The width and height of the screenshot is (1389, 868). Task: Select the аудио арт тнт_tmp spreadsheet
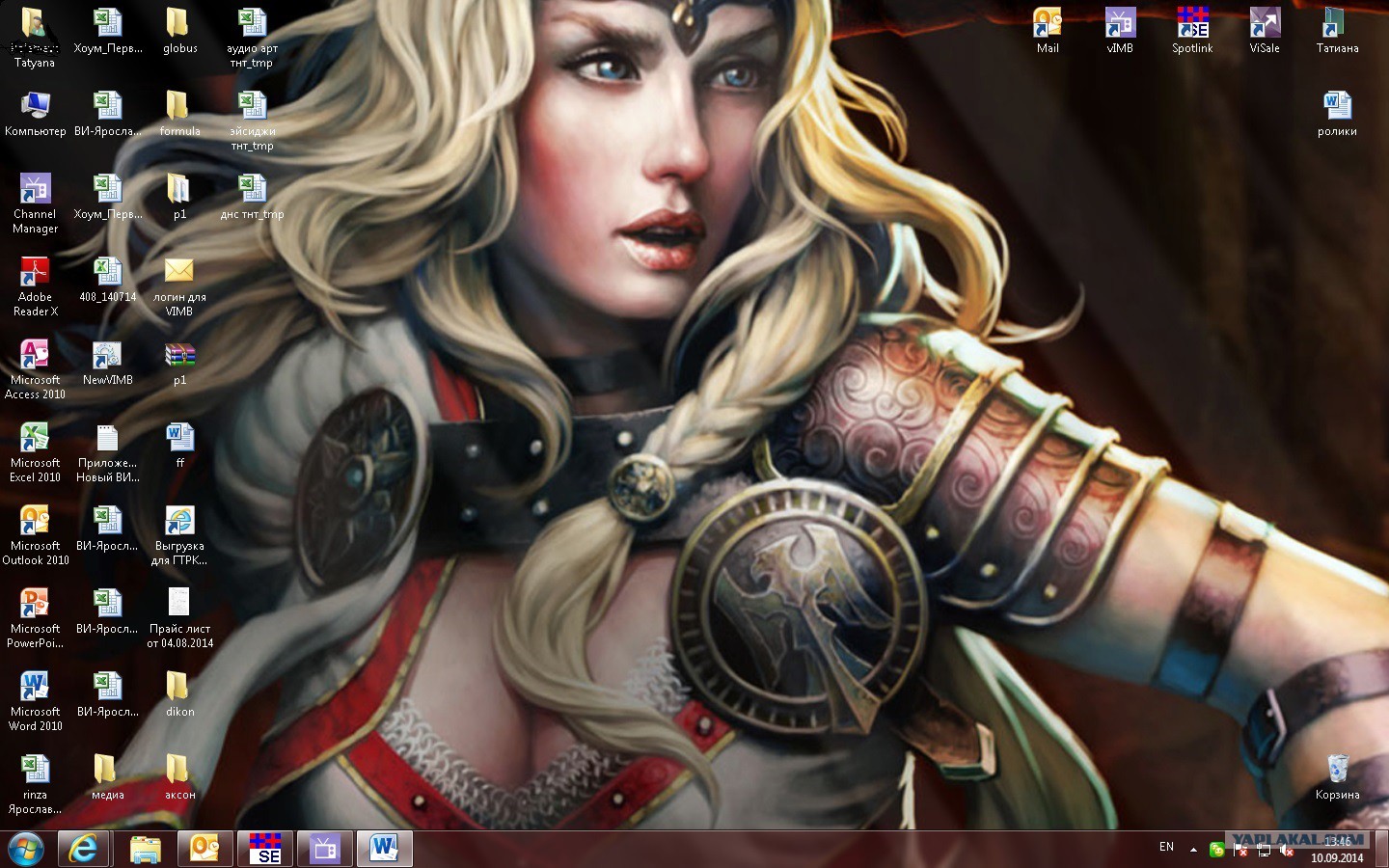pos(252,39)
